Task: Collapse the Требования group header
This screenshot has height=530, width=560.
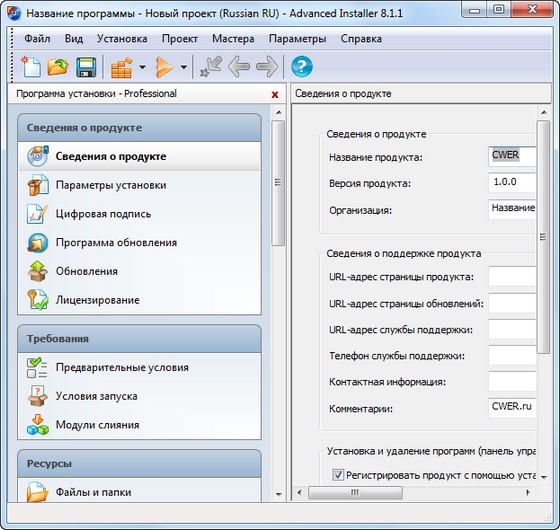Action: 139,339
